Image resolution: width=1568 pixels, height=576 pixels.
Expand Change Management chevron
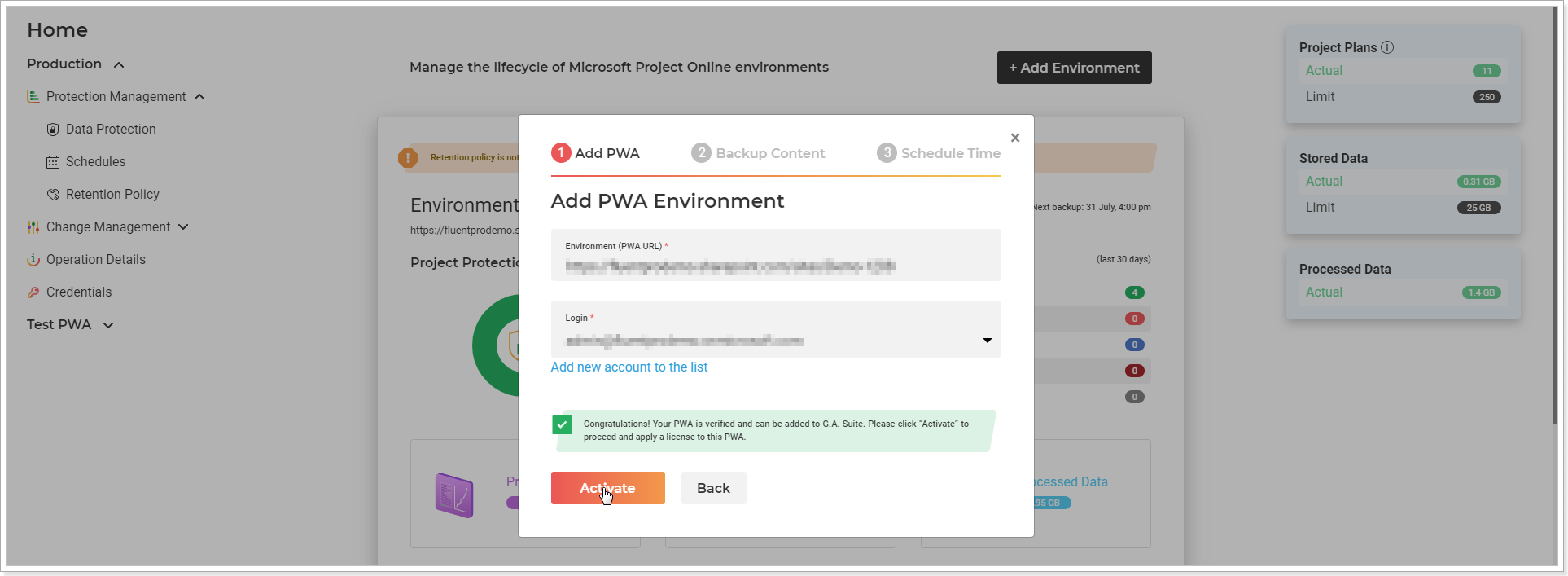click(183, 227)
